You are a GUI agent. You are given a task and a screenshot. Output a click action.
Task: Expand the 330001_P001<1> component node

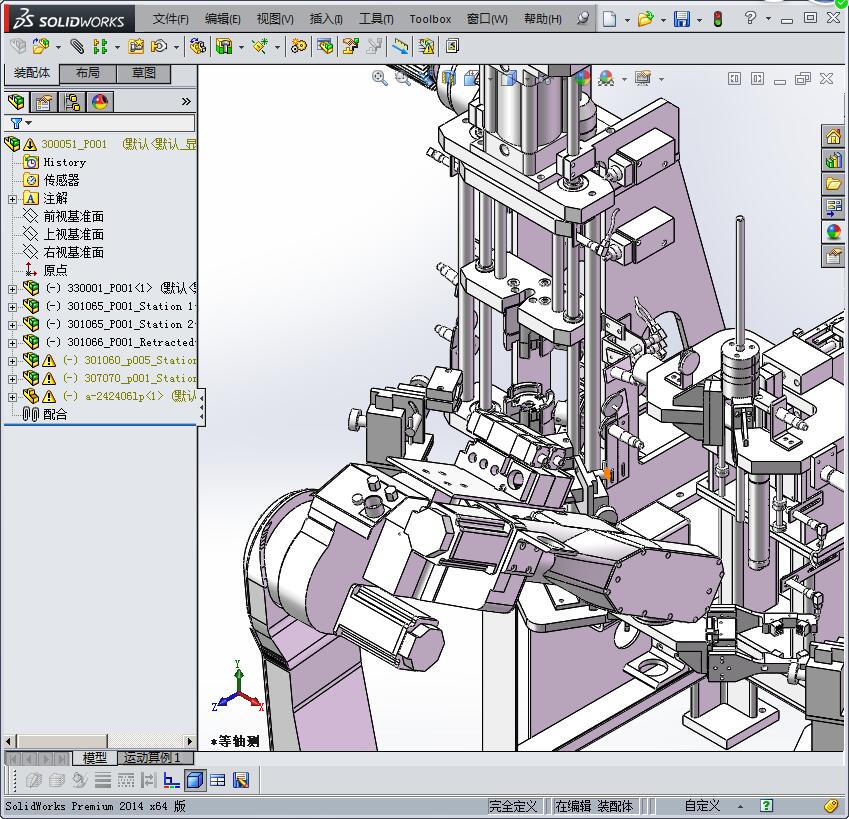tap(12, 289)
